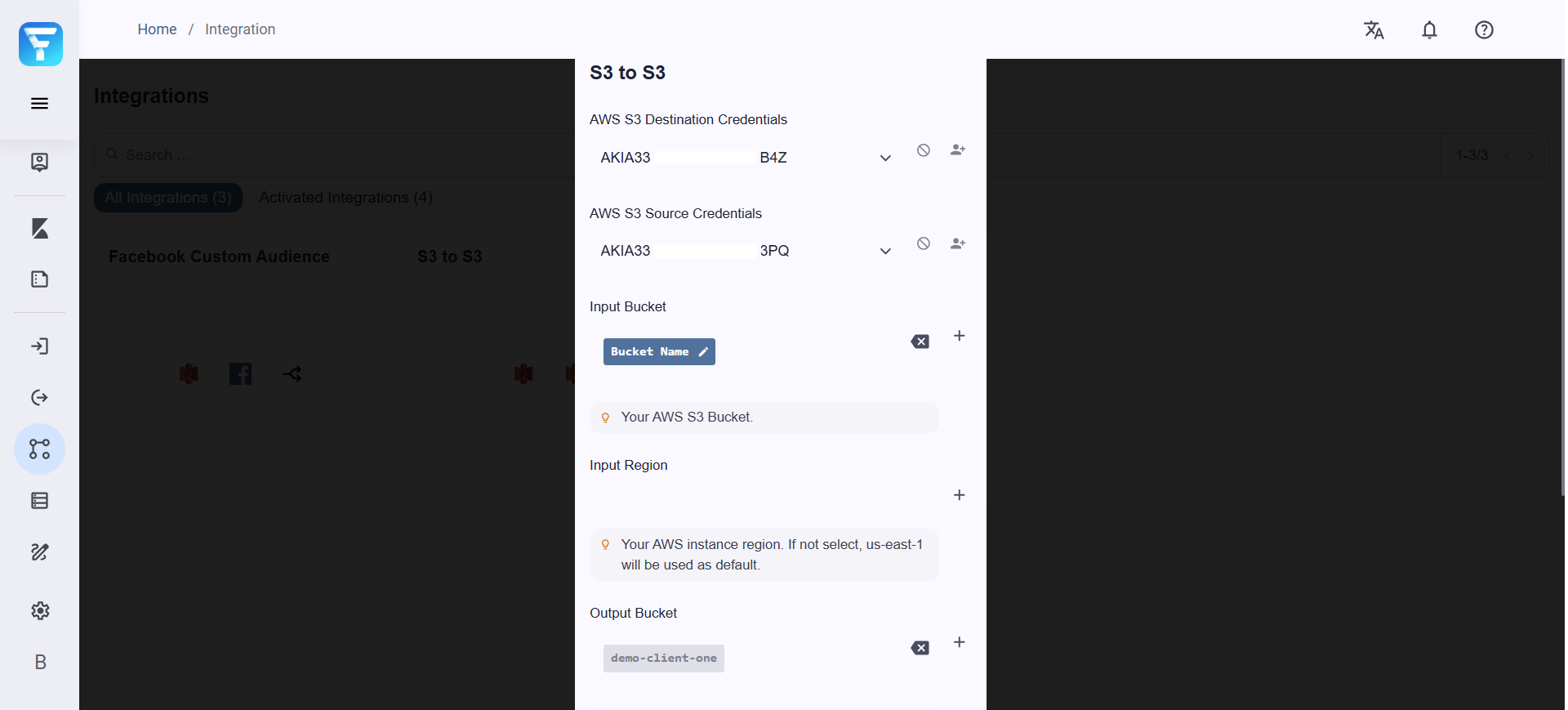The height and width of the screenshot is (710, 1568).
Task: Select the data import icon in sidebar
Action: coord(39,346)
